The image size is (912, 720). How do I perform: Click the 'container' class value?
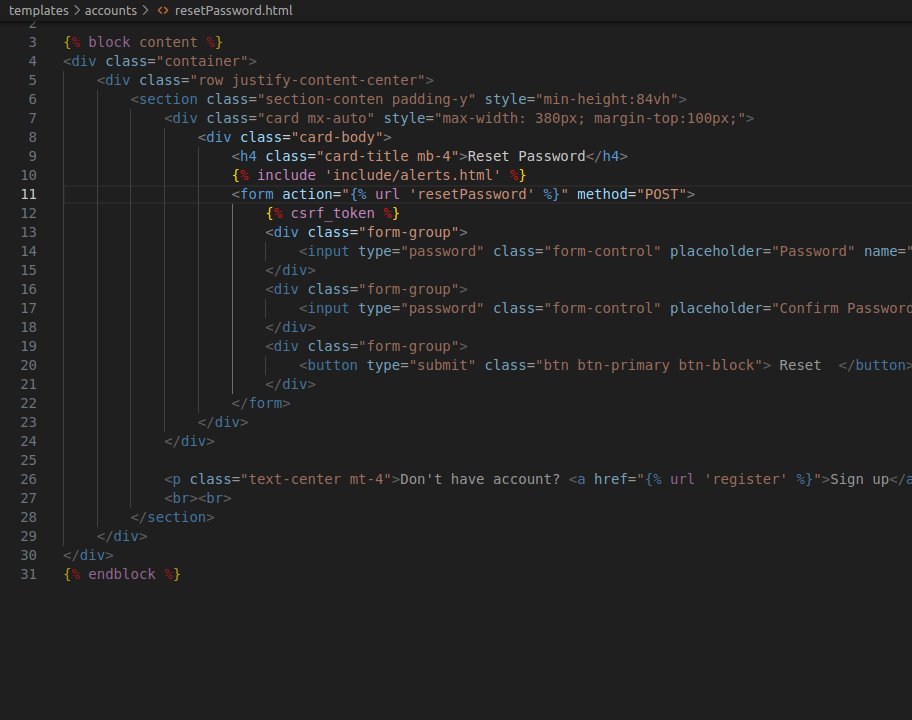click(x=202, y=61)
